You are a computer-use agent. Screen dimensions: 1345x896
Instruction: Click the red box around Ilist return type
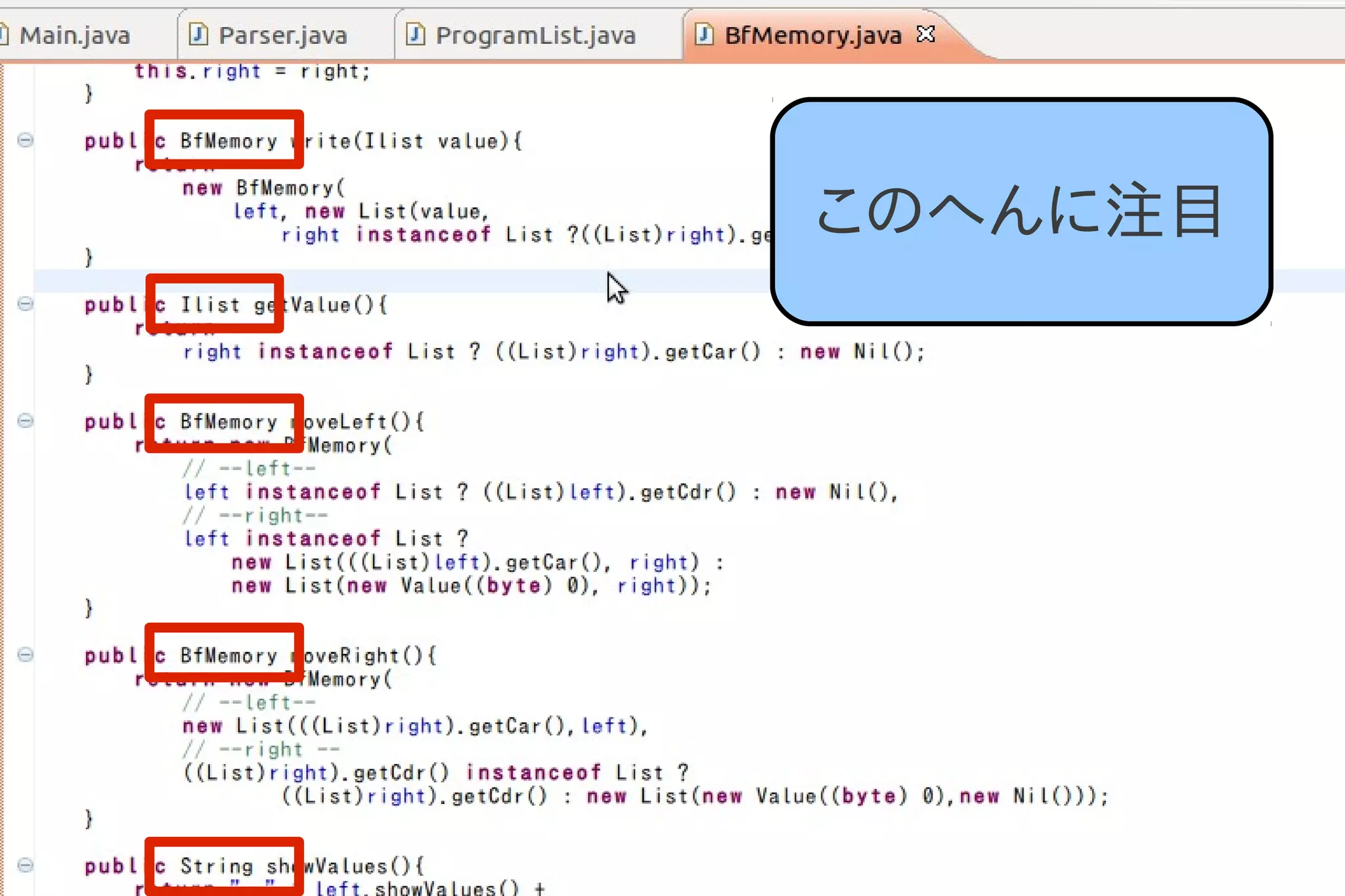214,303
